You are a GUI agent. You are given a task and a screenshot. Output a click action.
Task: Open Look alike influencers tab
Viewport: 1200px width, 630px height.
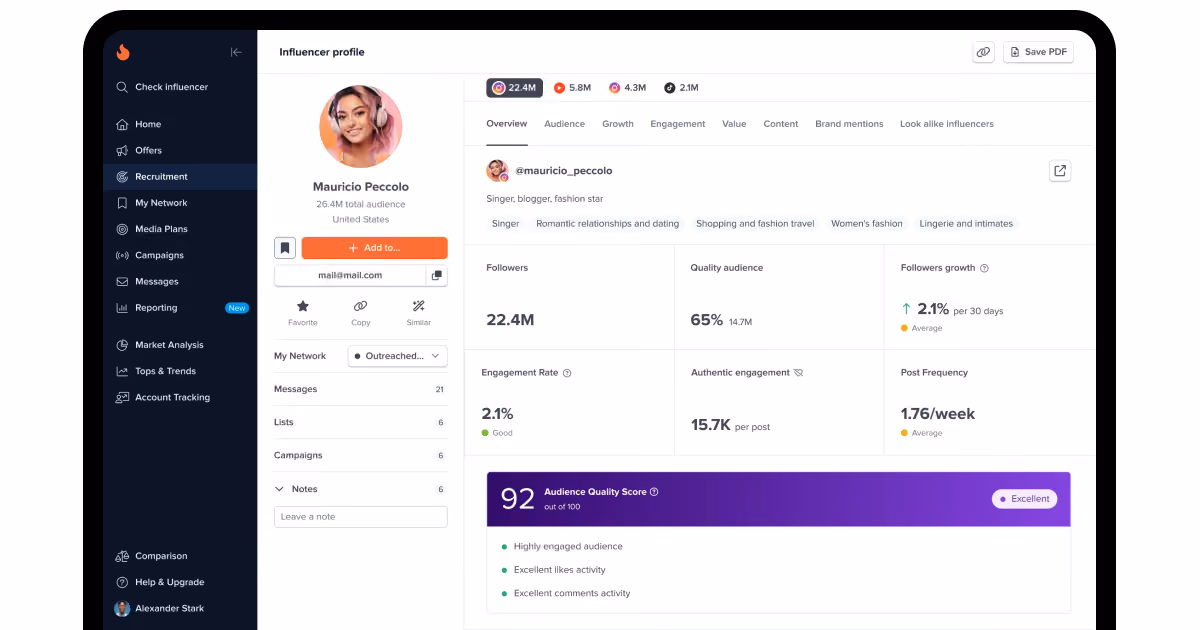point(947,124)
